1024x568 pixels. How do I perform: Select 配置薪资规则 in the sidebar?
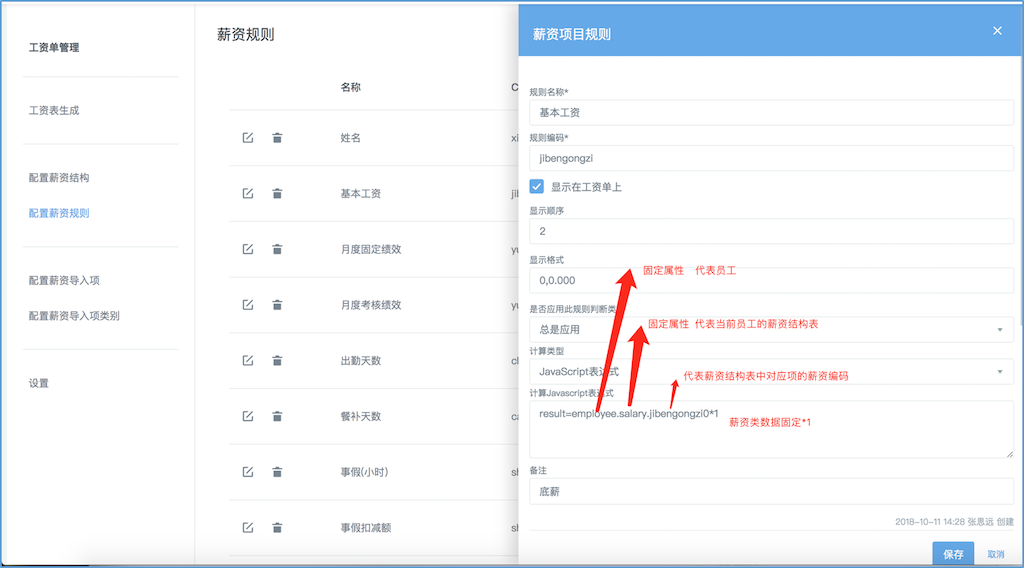59,213
